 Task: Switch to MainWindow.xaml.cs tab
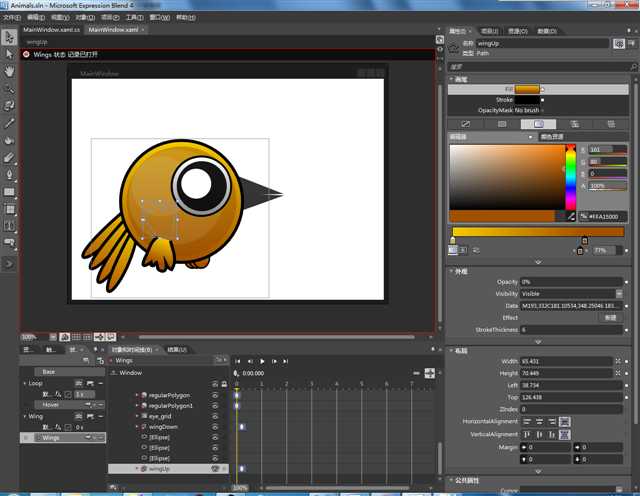(51, 30)
